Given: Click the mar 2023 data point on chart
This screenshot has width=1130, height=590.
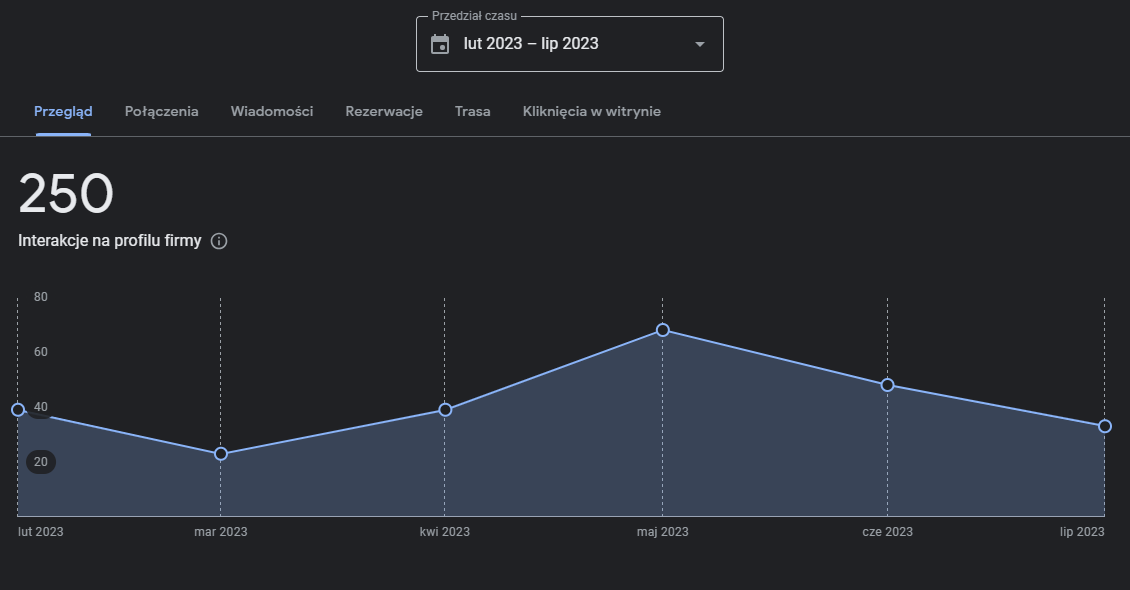Looking at the screenshot, I should pyautogui.click(x=221, y=454).
